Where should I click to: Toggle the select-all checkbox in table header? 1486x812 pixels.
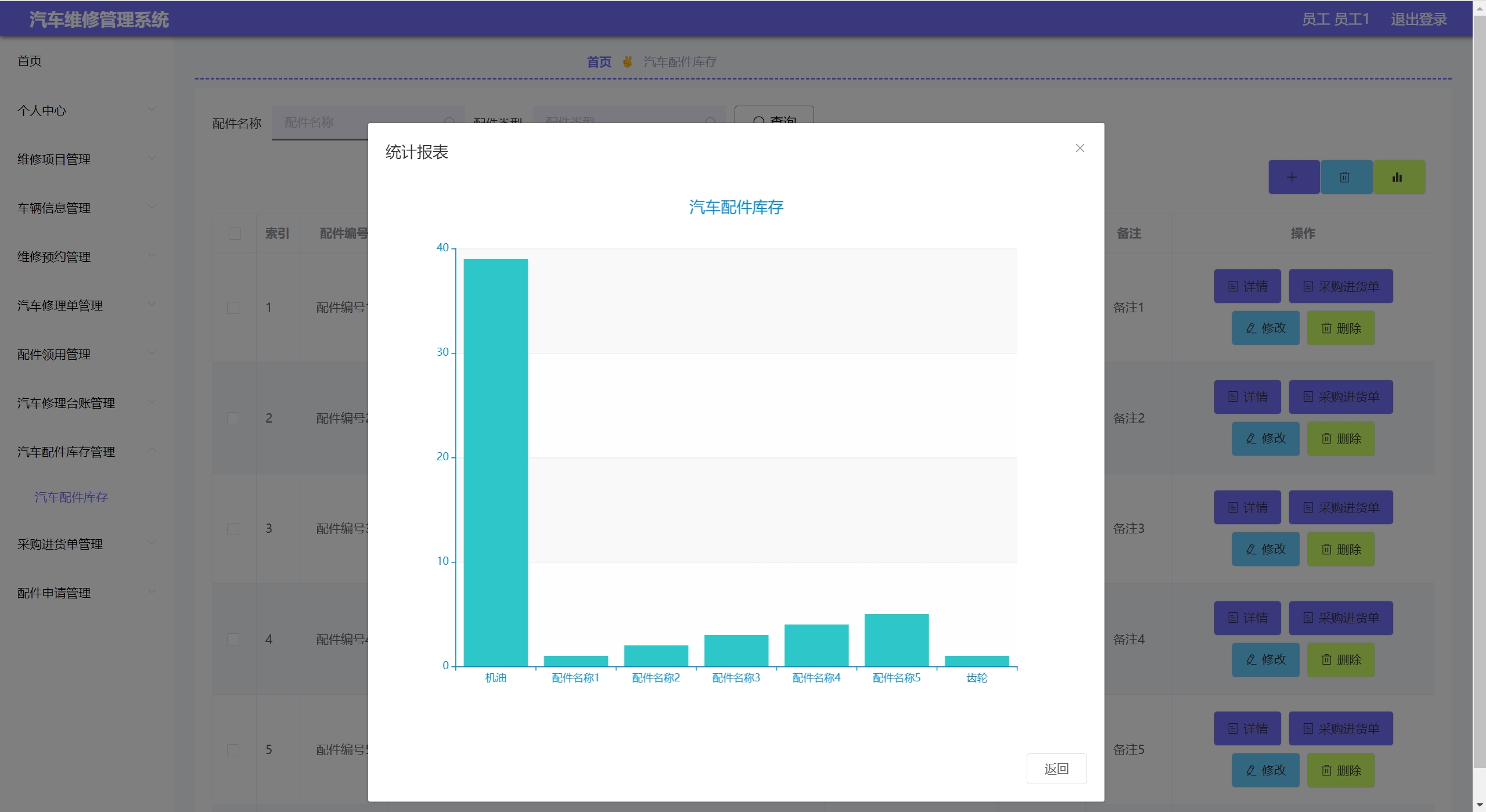point(235,233)
